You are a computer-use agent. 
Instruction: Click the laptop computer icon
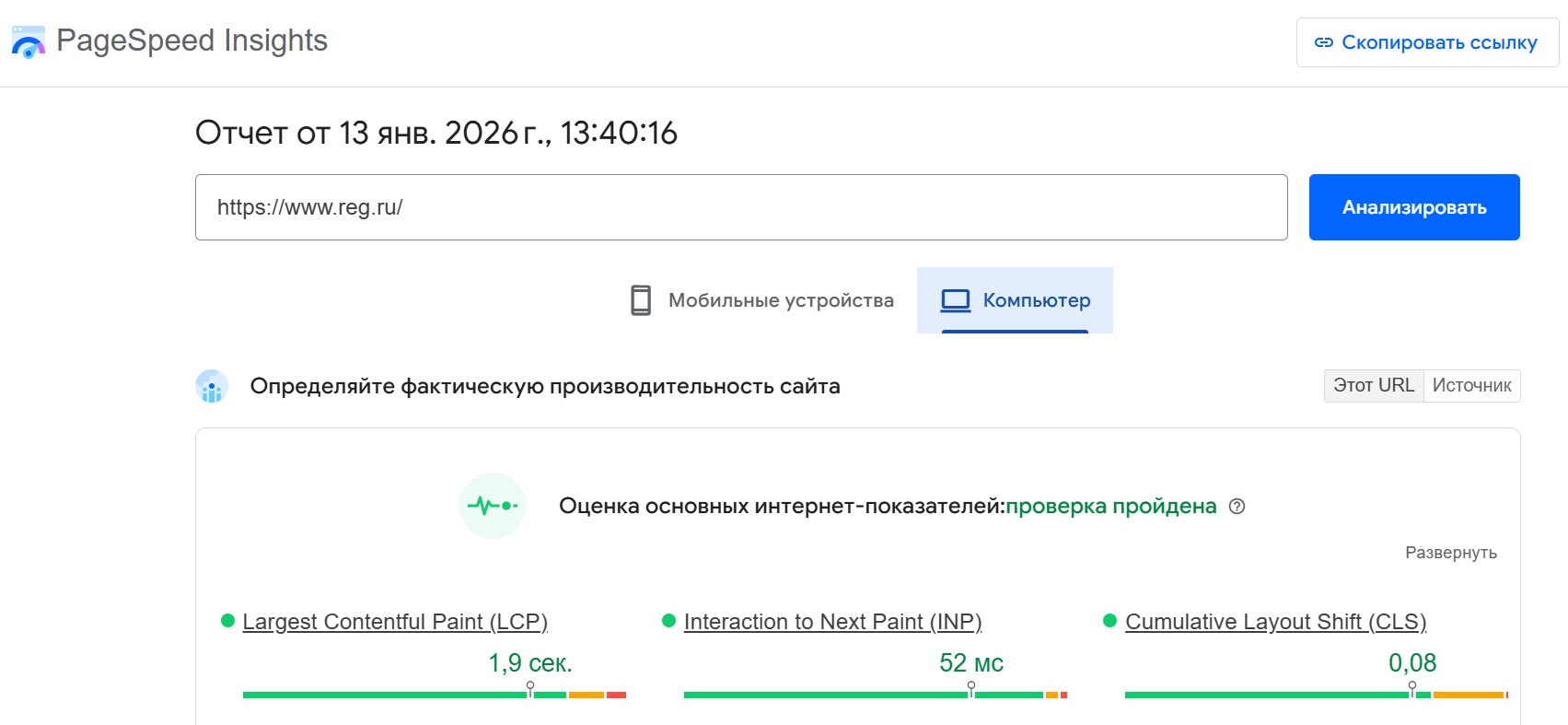[956, 300]
